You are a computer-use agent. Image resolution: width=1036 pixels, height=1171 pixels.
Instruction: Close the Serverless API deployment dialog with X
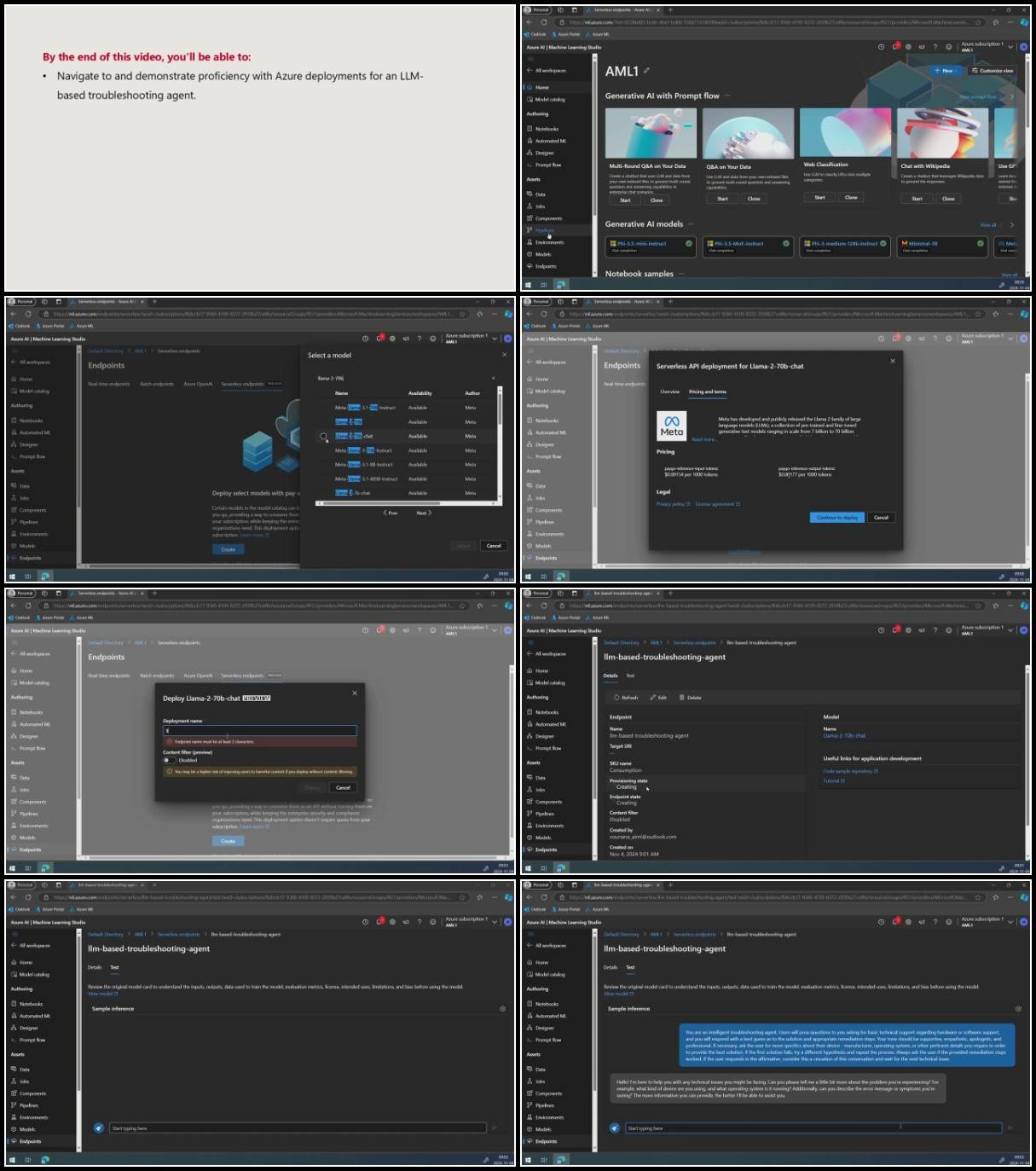coord(893,361)
